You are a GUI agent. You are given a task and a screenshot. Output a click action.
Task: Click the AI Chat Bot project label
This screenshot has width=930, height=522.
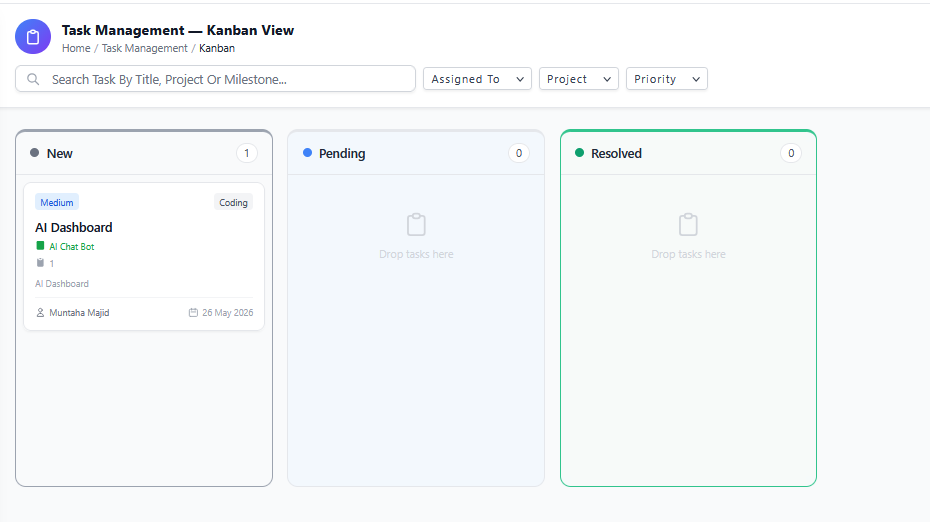click(x=72, y=246)
